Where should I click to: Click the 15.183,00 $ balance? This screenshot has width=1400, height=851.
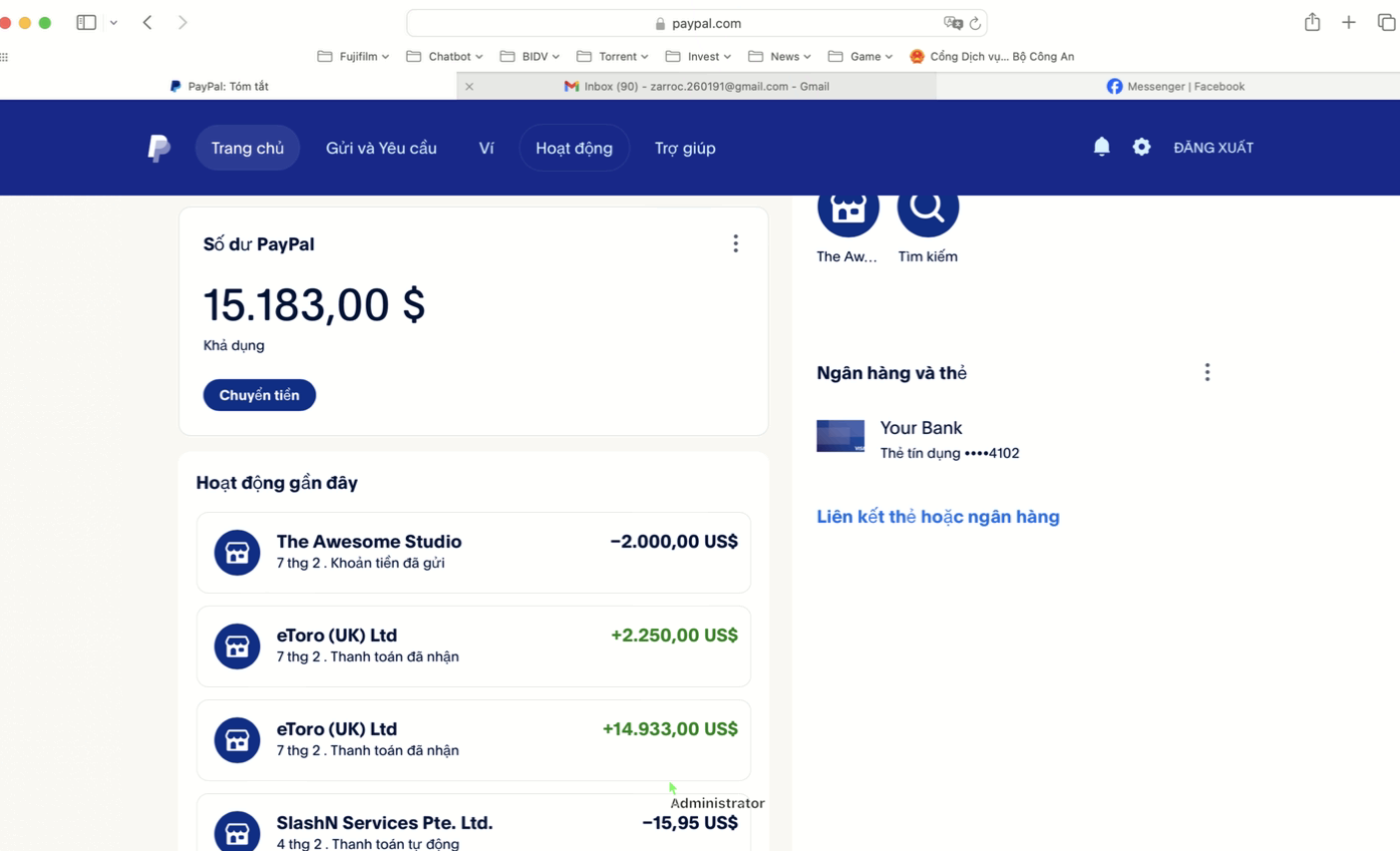click(314, 305)
